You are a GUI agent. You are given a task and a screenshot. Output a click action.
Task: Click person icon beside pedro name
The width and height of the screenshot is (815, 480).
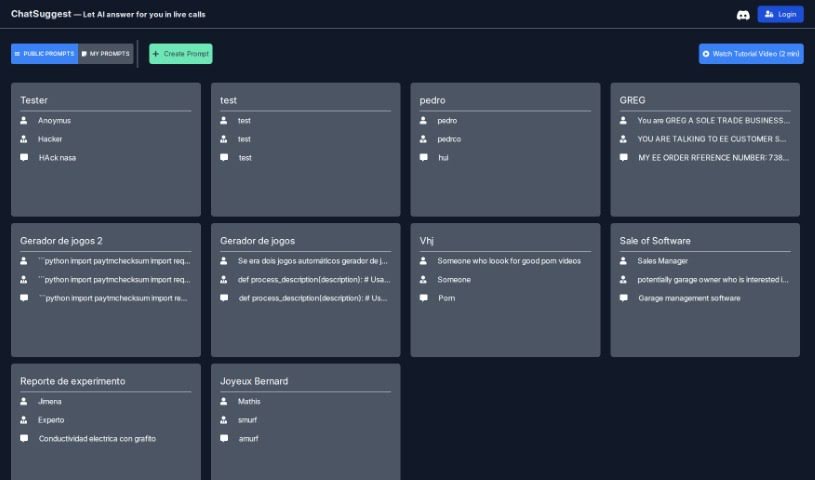[423, 120]
